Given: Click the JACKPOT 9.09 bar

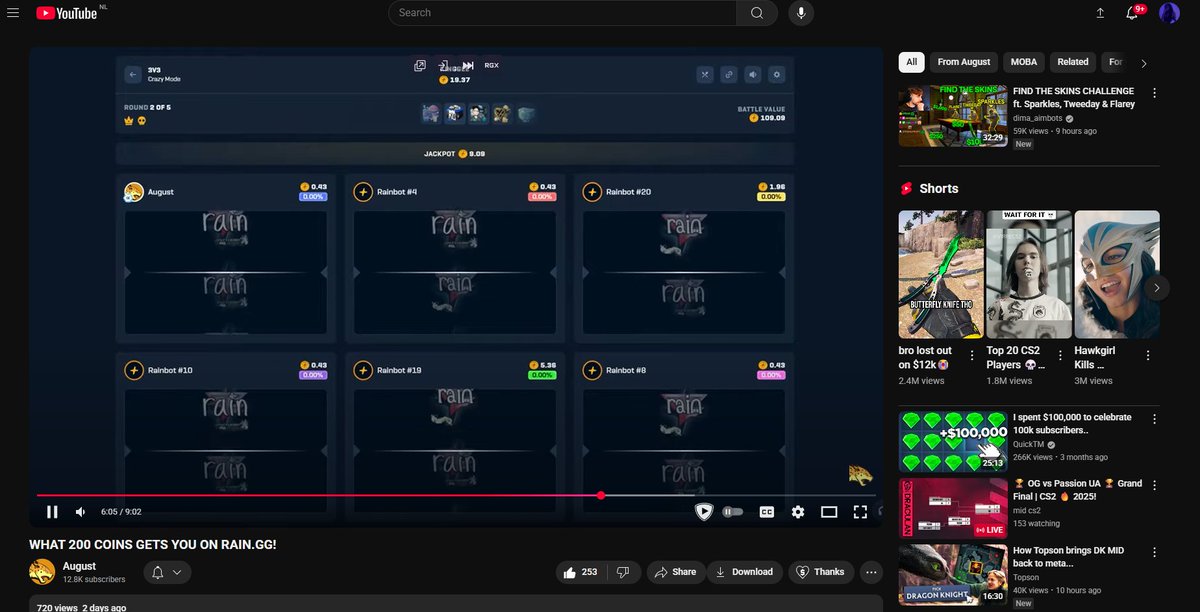Looking at the screenshot, I should point(455,154).
